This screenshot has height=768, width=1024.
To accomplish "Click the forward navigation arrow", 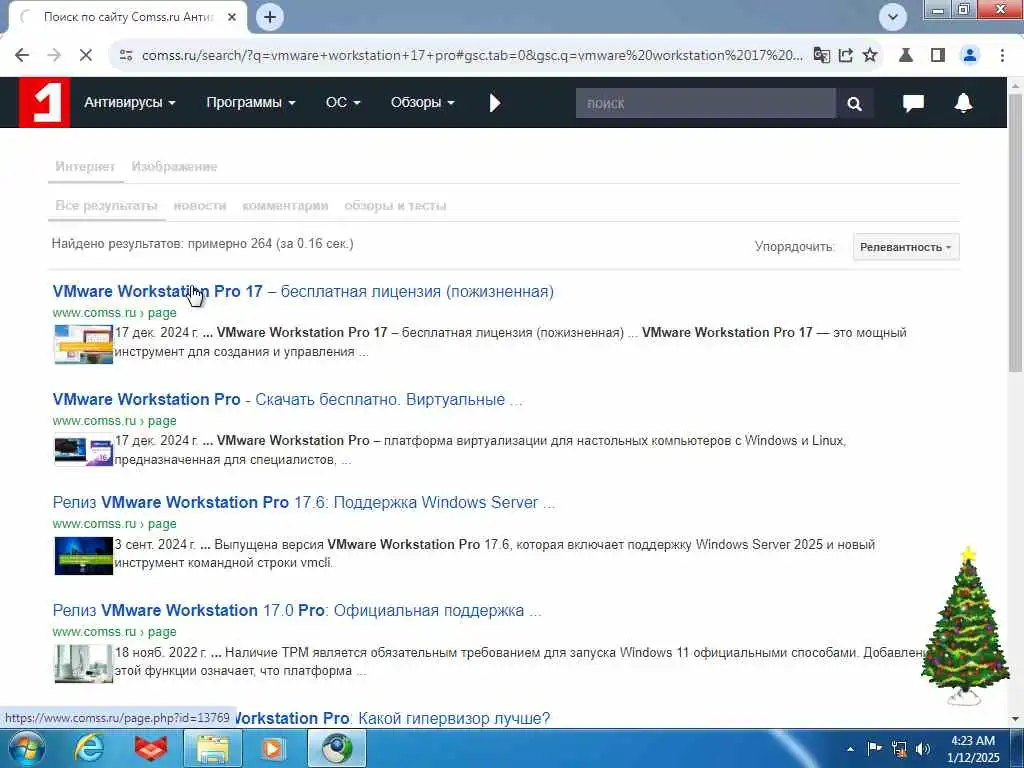I will (x=54, y=56).
